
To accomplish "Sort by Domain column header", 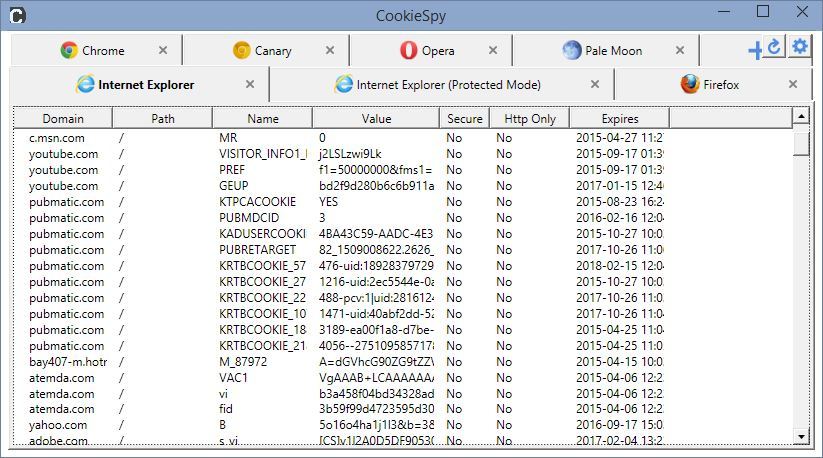I will pos(63,119).
